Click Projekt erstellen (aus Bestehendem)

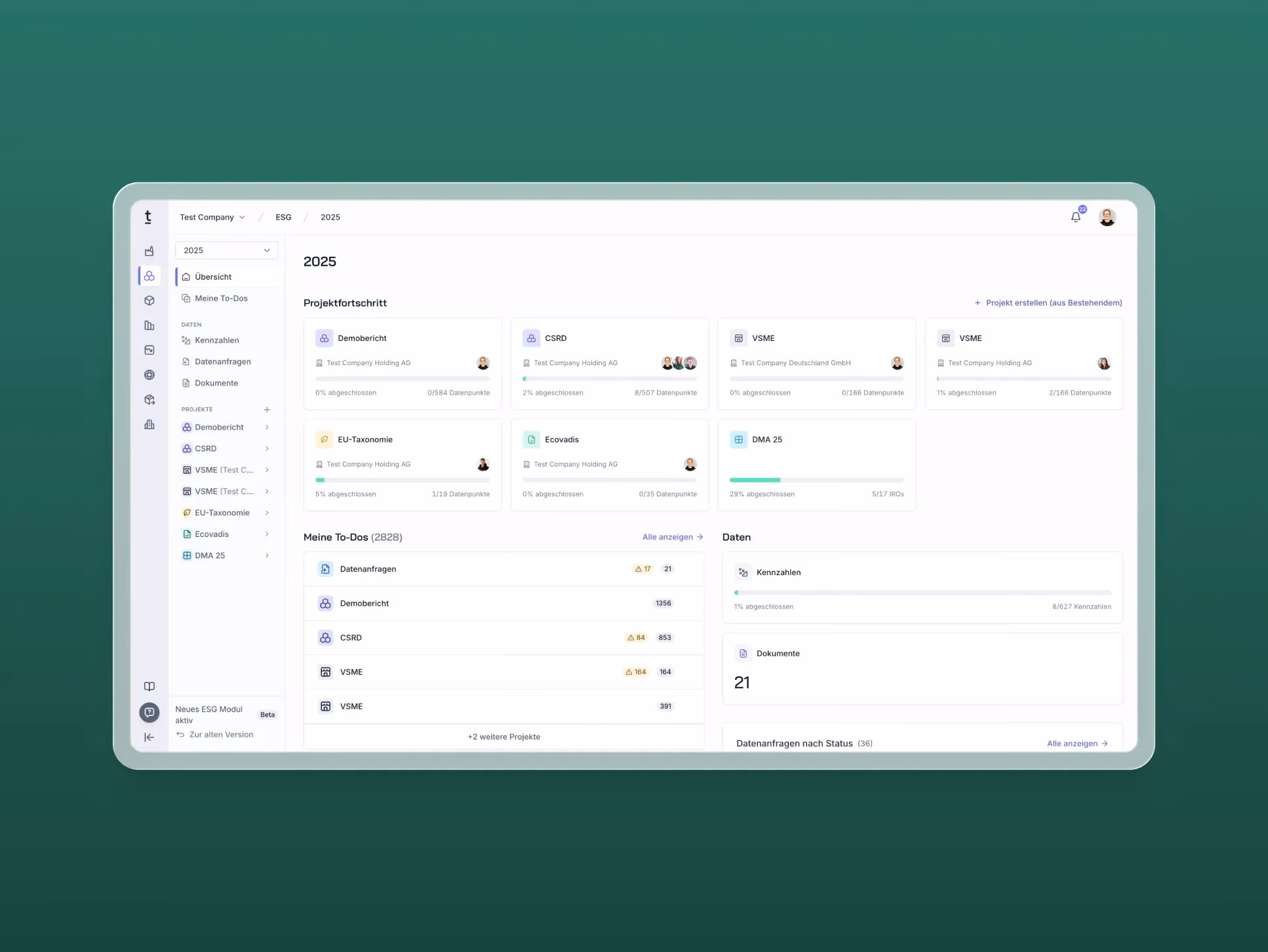[1048, 303]
